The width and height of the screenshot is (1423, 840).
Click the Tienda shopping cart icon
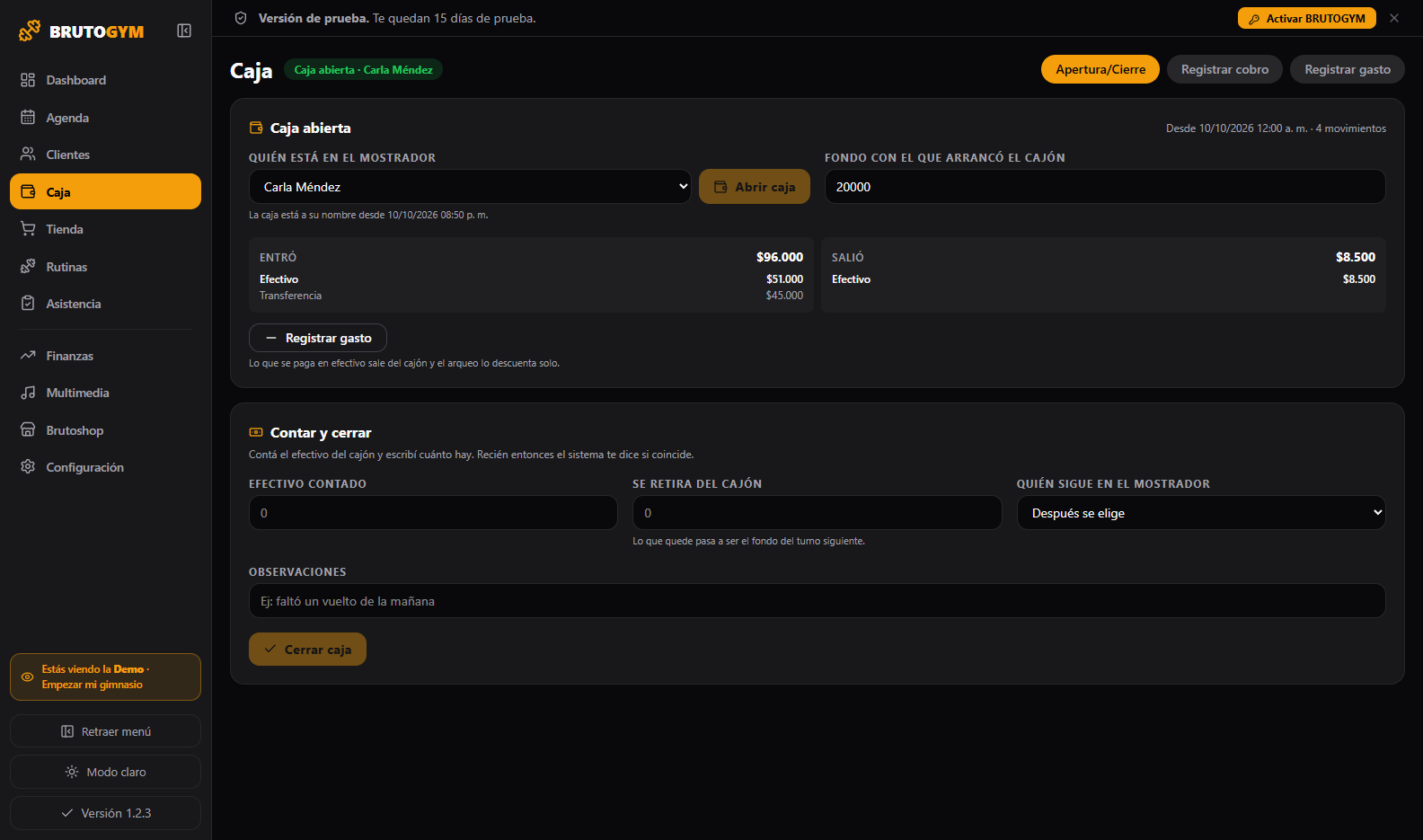click(x=28, y=229)
